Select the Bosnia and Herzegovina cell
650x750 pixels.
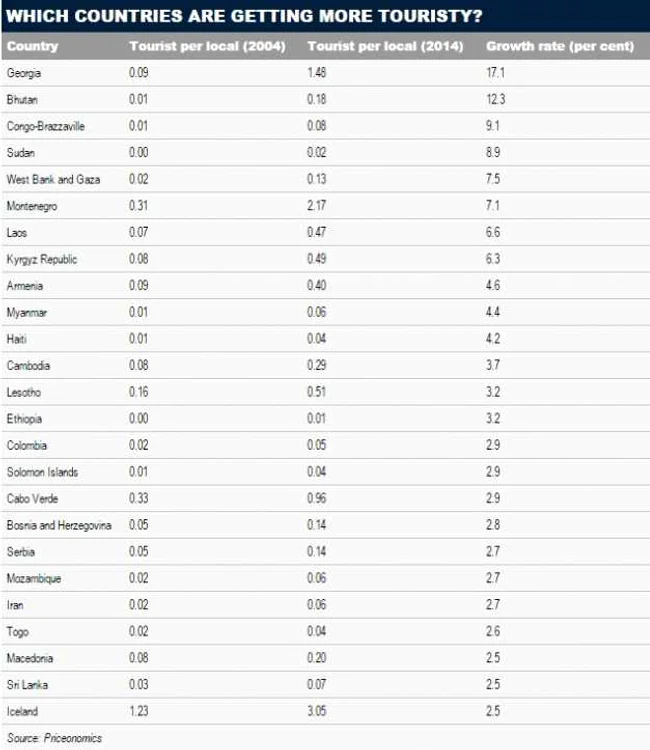tap(59, 525)
